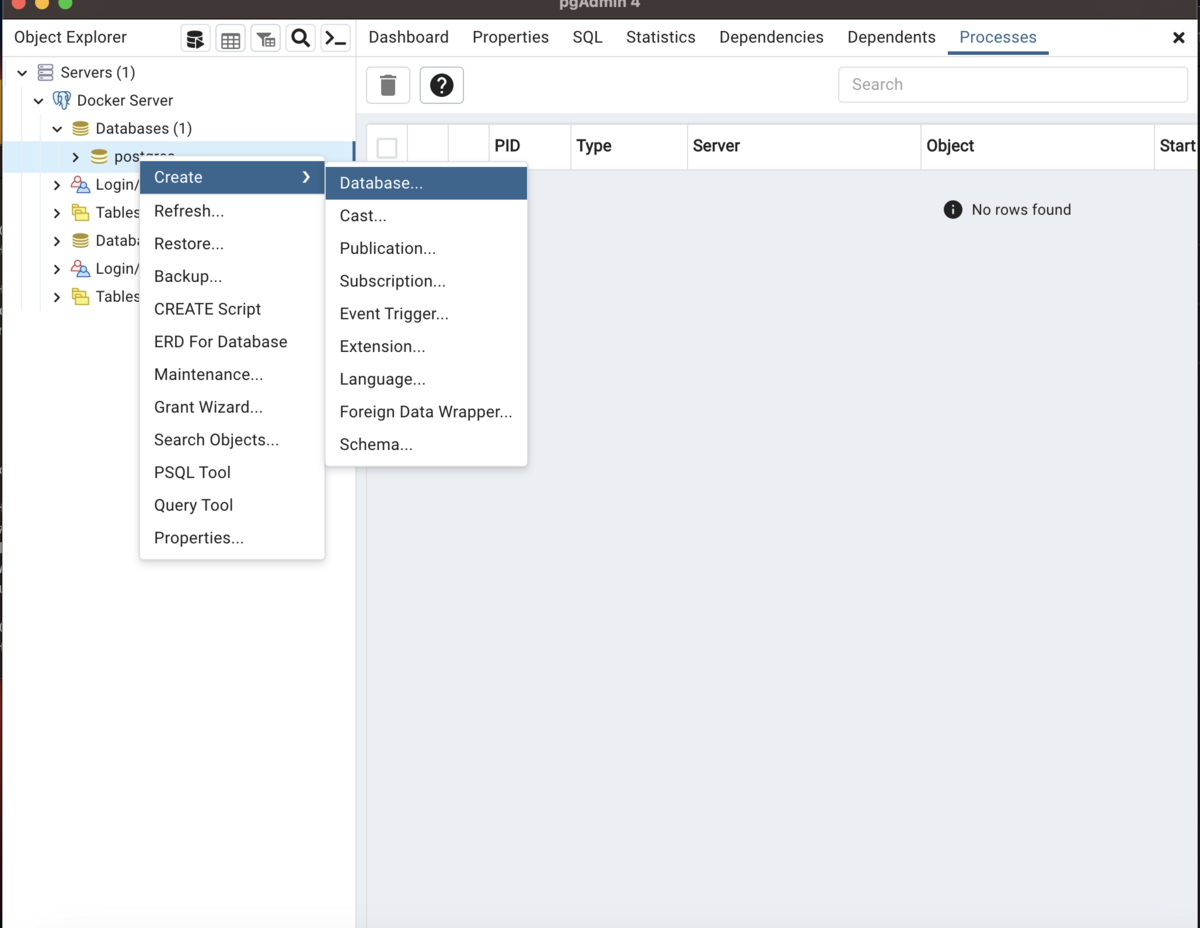The height and width of the screenshot is (928, 1200).
Task: Select Schema... submenu item
Action: click(426, 444)
